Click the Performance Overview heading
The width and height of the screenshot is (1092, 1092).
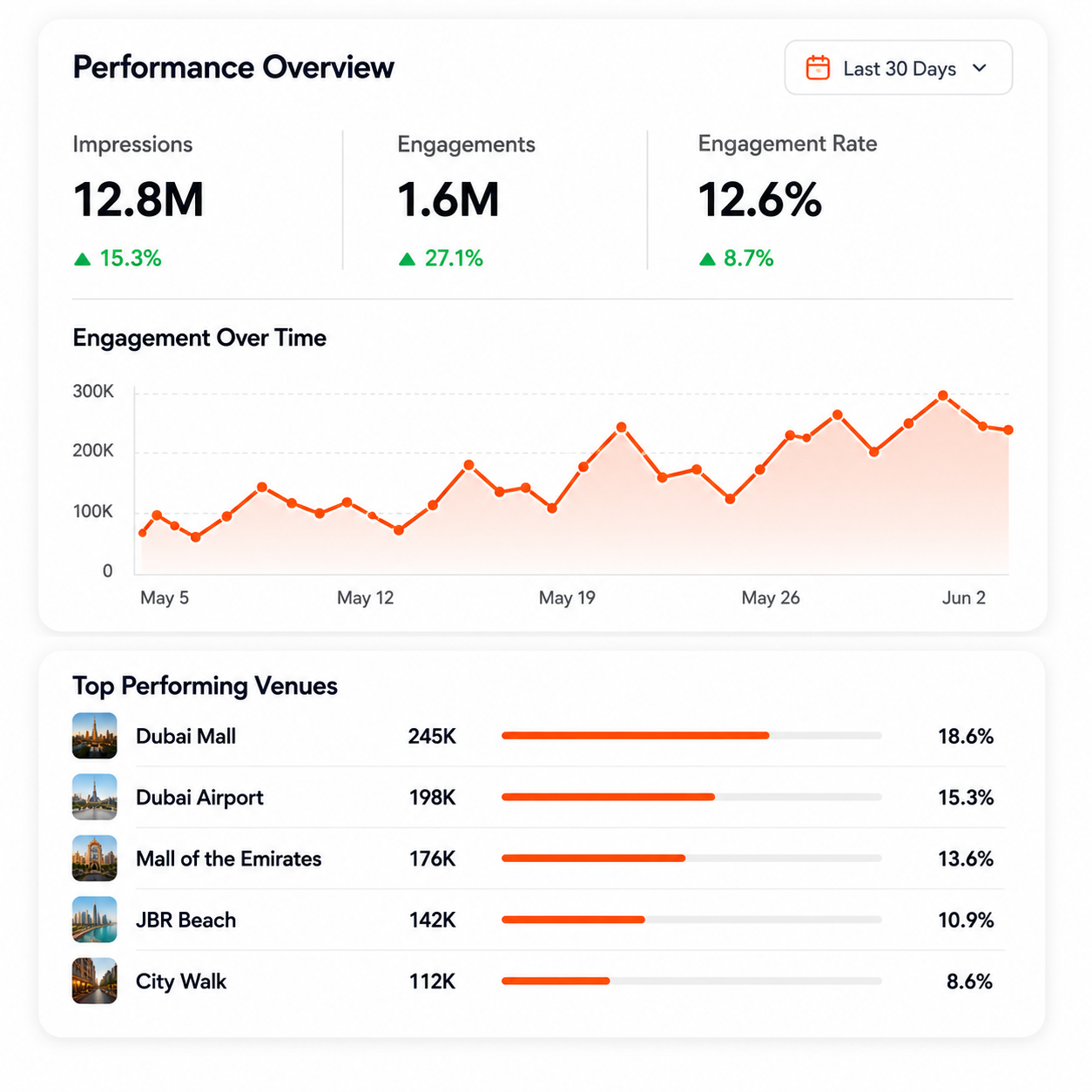point(233,68)
